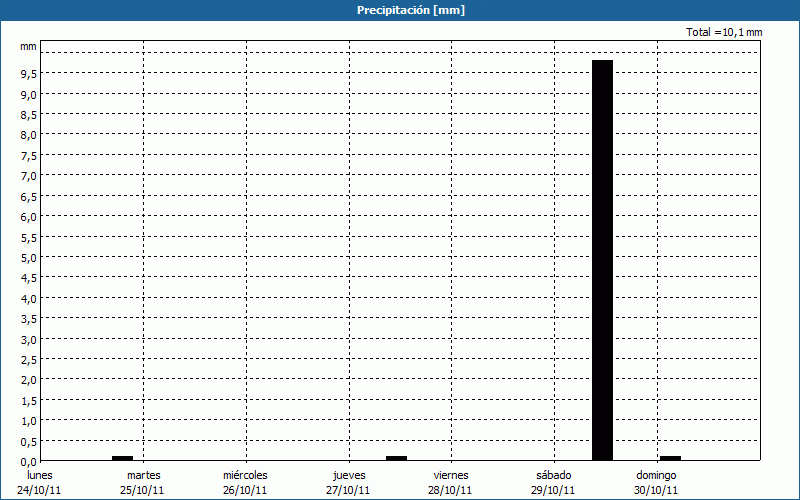Click the 'viernes' day label

451,475
